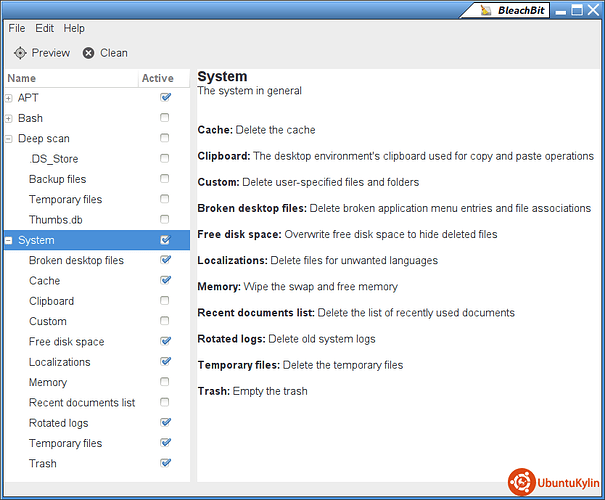This screenshot has height=500, width=605.
Task: Collapse the Deep scan tree node
Action: [9, 139]
